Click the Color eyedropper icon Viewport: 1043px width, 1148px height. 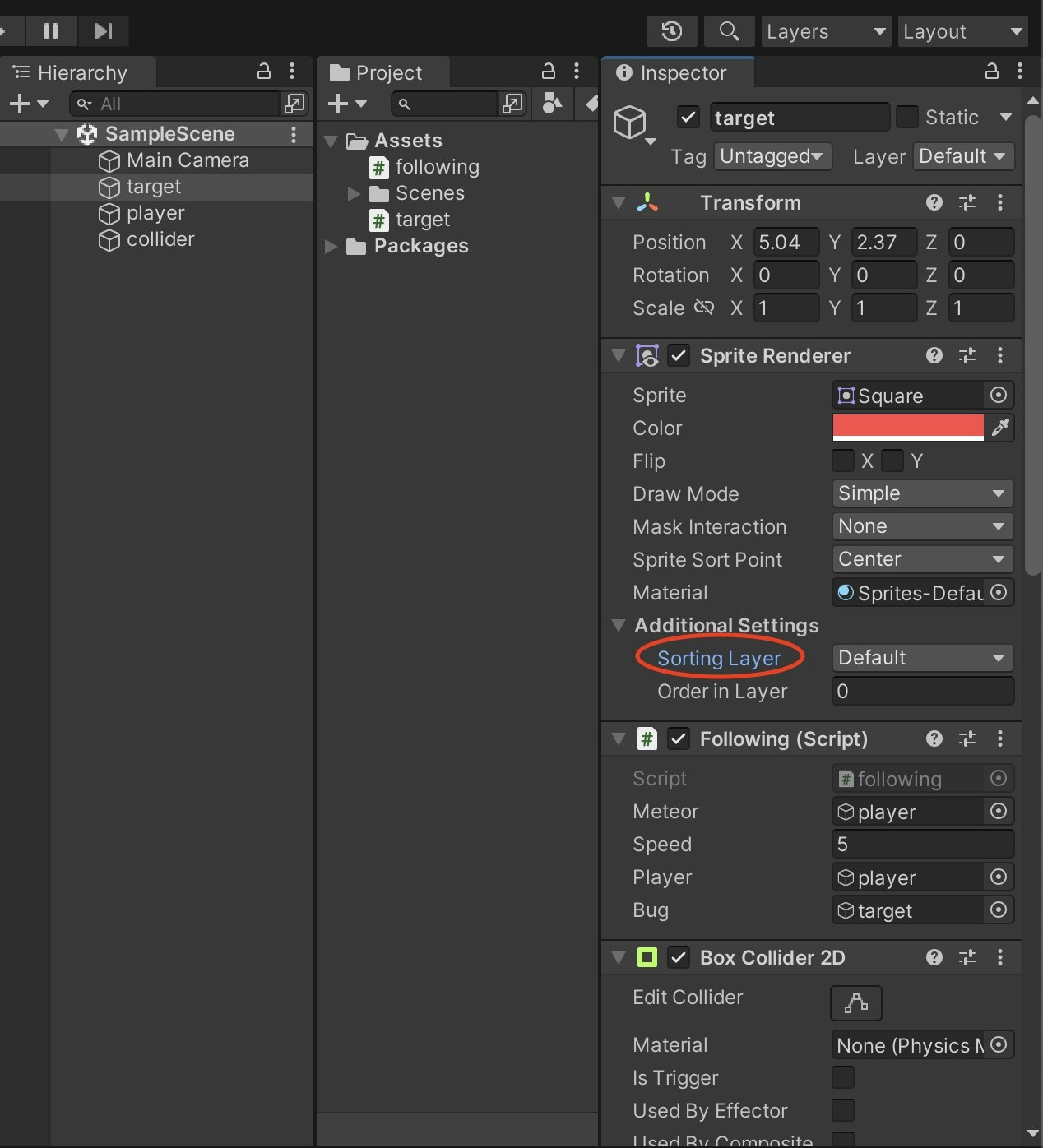point(1000,428)
